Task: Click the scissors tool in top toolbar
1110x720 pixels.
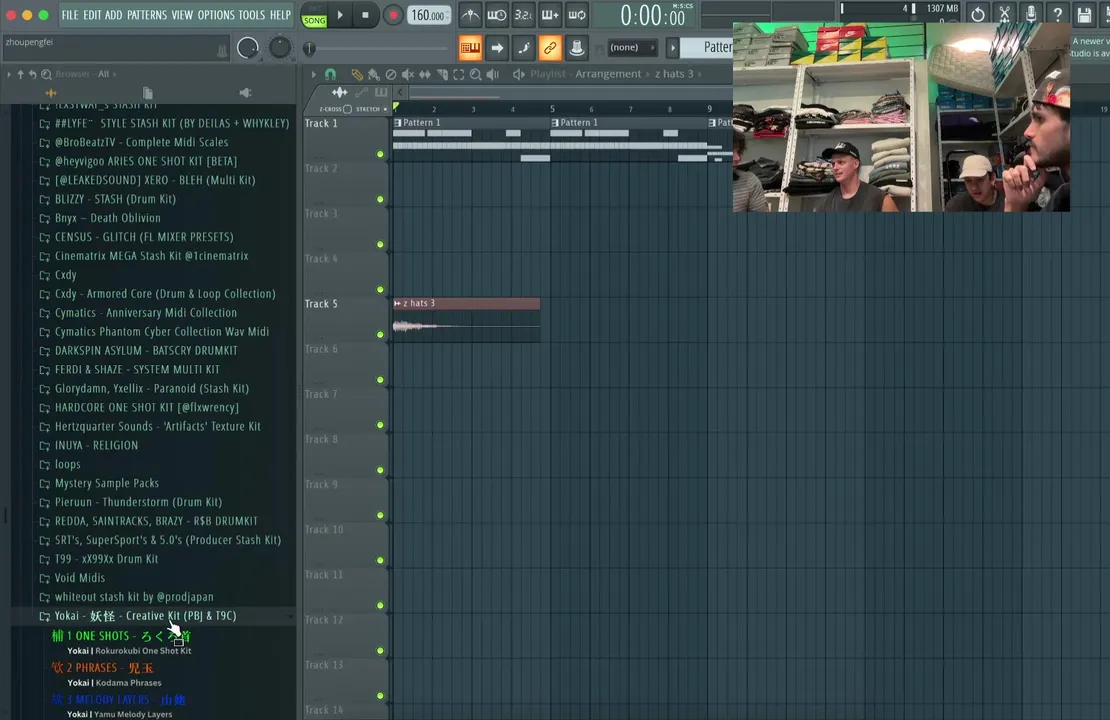Action: 1004,14
